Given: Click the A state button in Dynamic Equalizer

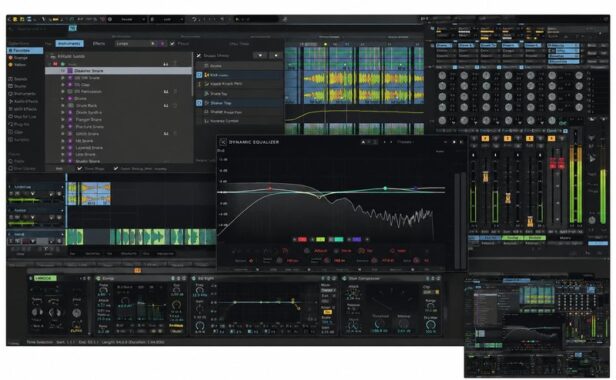Looking at the screenshot, I should (x=363, y=142).
